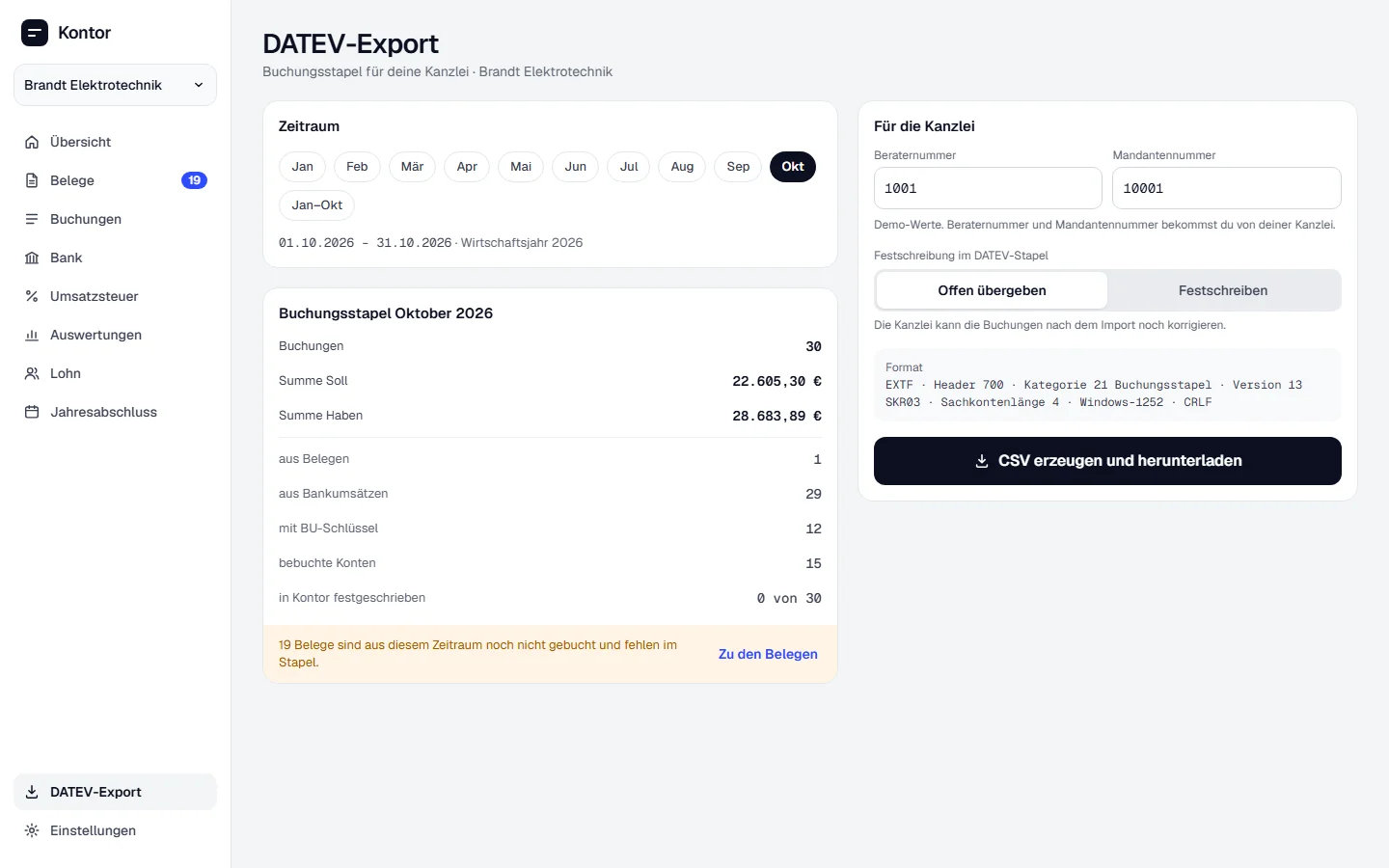This screenshot has width=1389, height=868.
Task: Go to Bank page
Action: pos(115,258)
